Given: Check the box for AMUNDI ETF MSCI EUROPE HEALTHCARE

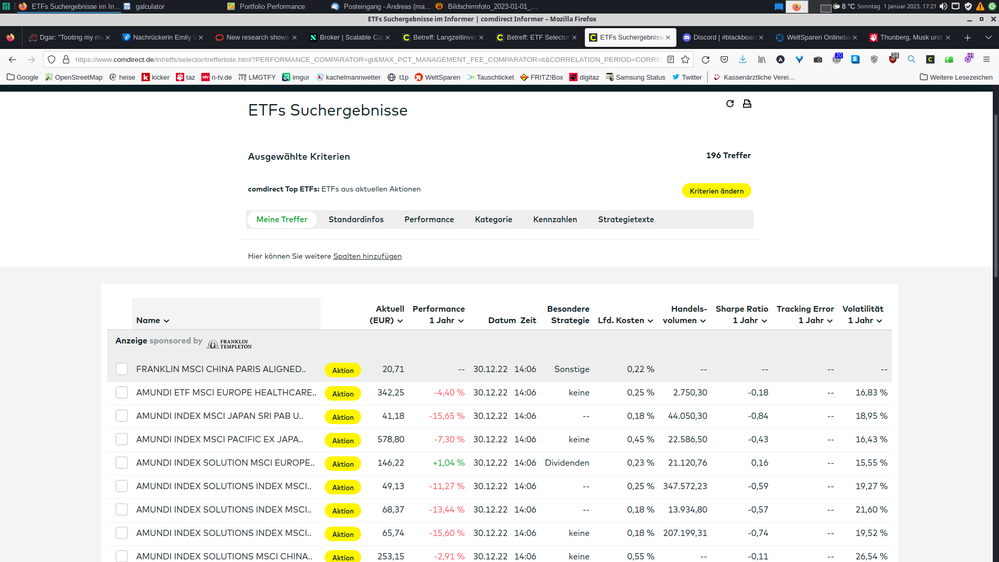Looking at the screenshot, I should pos(121,393).
